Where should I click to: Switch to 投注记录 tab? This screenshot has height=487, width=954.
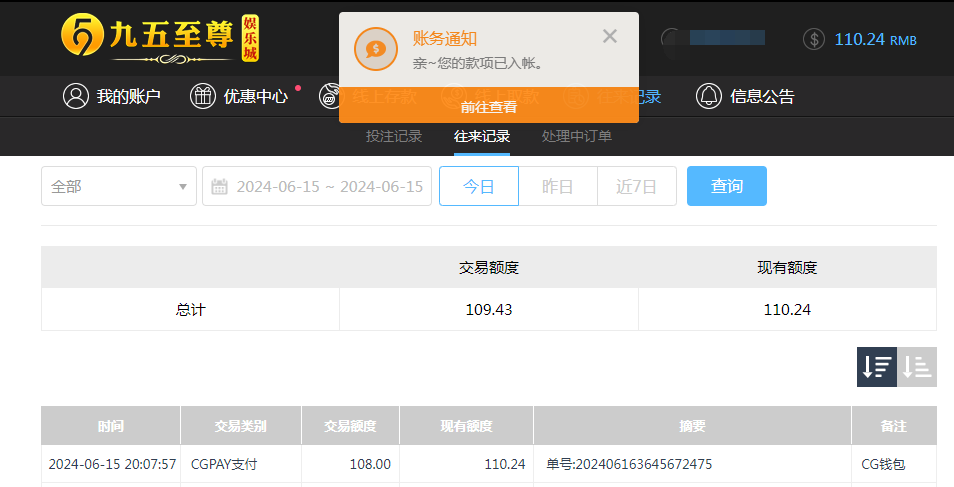coord(394,136)
